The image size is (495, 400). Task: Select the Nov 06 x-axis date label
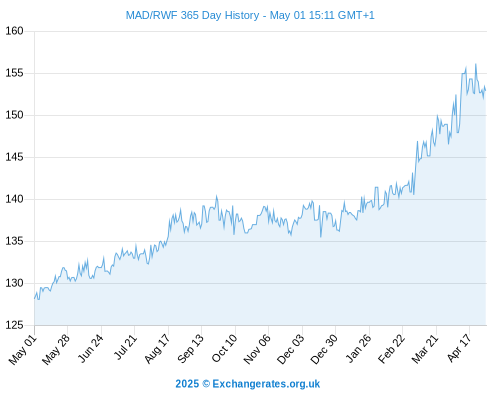tap(256, 349)
